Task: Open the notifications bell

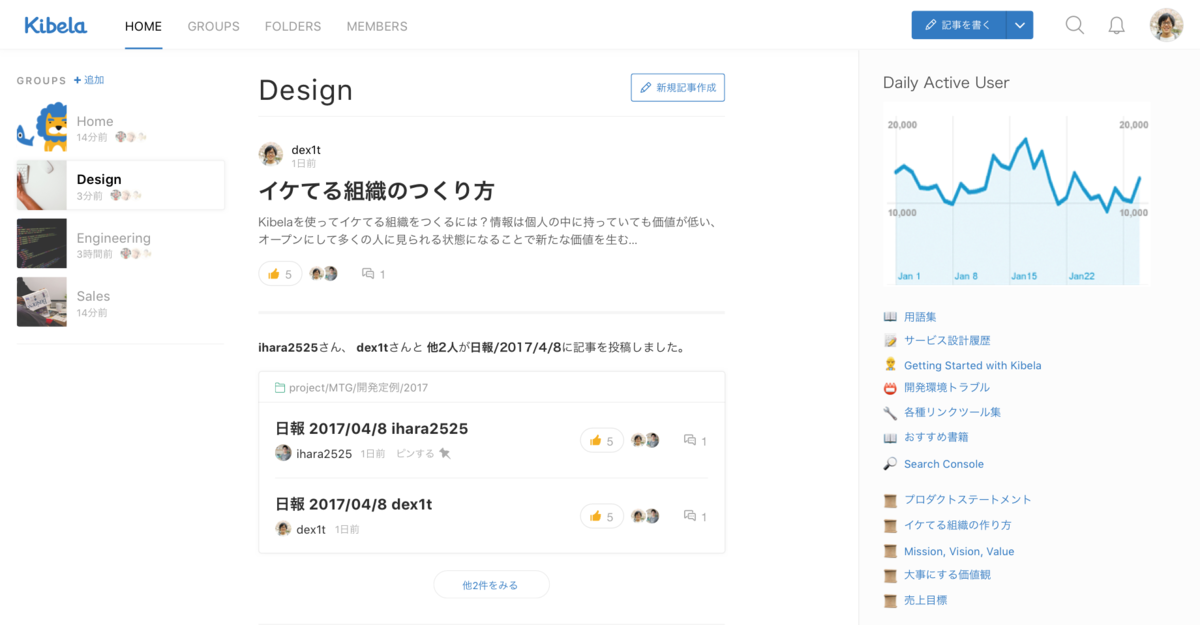Action: pos(1117,25)
